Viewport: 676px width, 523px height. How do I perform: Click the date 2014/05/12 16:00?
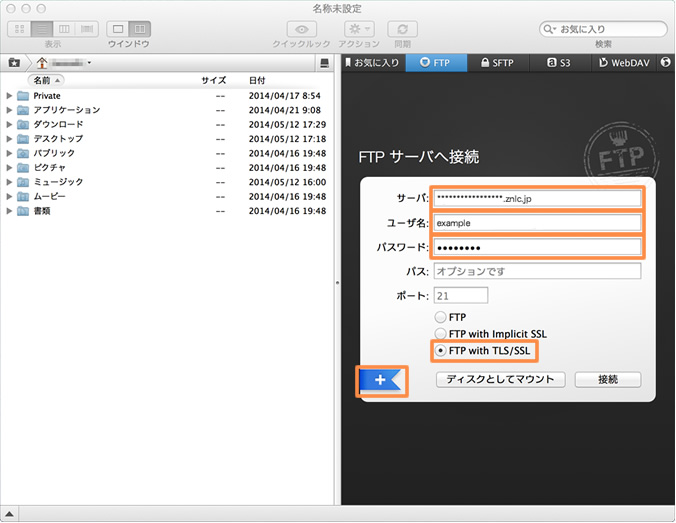tap(287, 182)
